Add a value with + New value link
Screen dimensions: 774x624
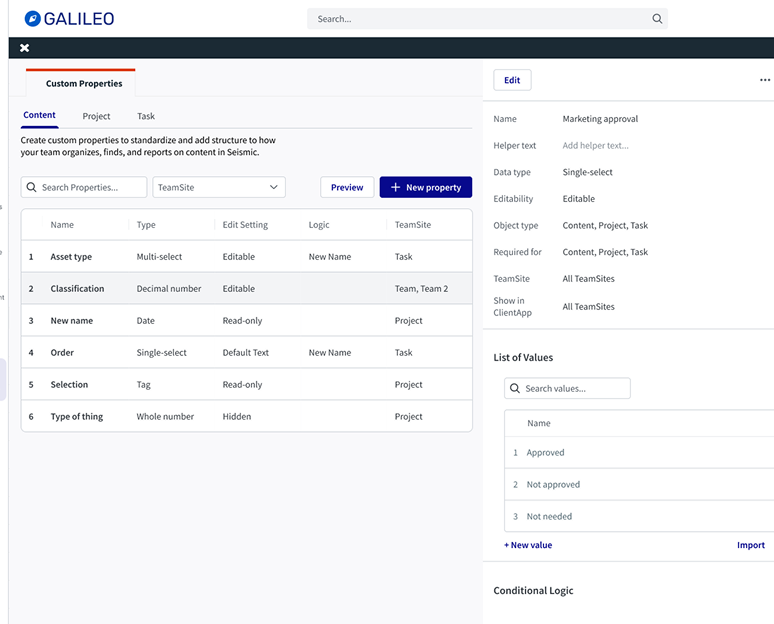point(528,545)
